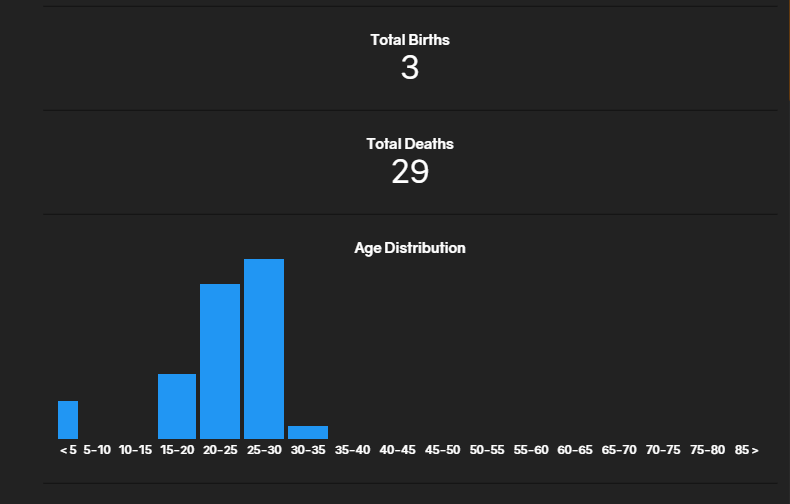Click the 75-80 axis label
The image size is (790, 504).
tap(707, 450)
